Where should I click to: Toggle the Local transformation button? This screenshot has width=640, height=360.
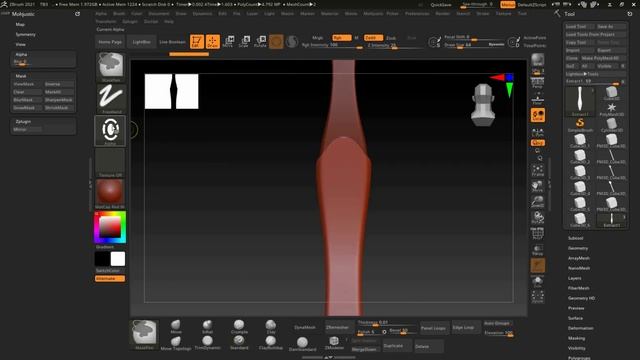click(x=538, y=116)
